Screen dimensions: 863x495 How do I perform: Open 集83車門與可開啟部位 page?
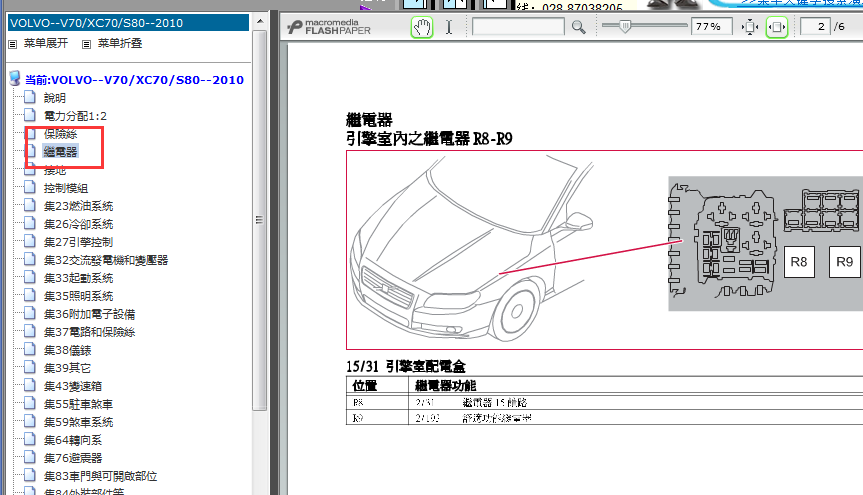pyautogui.click(x=100, y=476)
